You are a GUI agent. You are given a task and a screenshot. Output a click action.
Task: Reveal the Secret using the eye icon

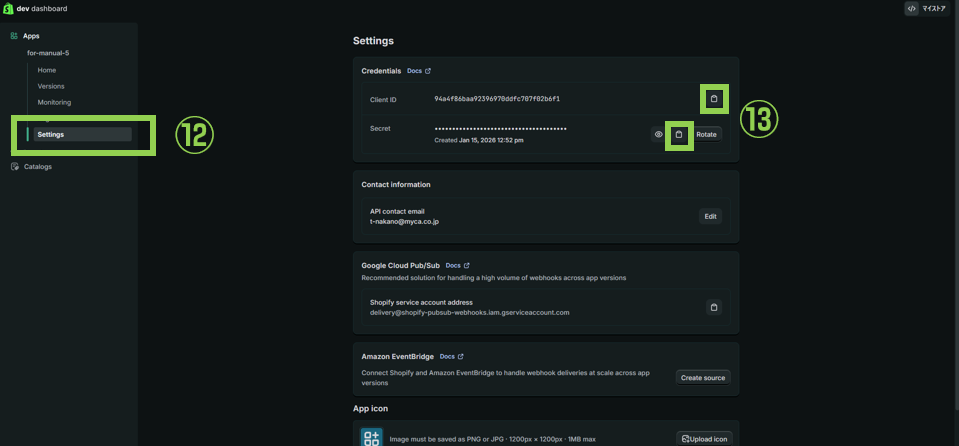click(658, 134)
